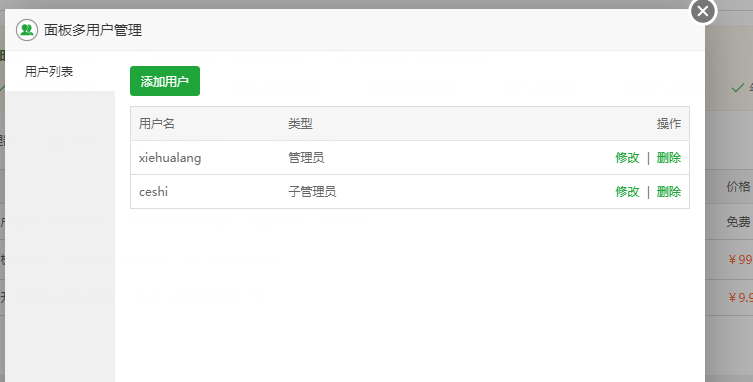Click 修改 for user xiehualang
The width and height of the screenshot is (753, 382).
(627, 158)
